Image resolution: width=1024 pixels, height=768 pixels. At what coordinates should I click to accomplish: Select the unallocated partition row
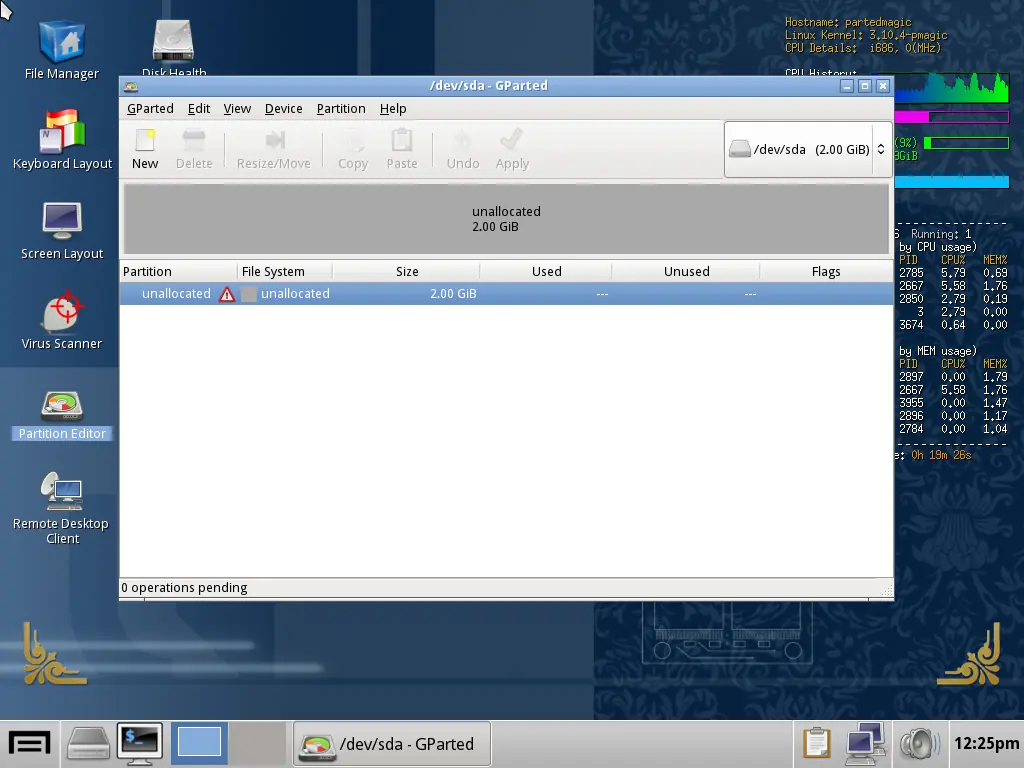pos(506,294)
